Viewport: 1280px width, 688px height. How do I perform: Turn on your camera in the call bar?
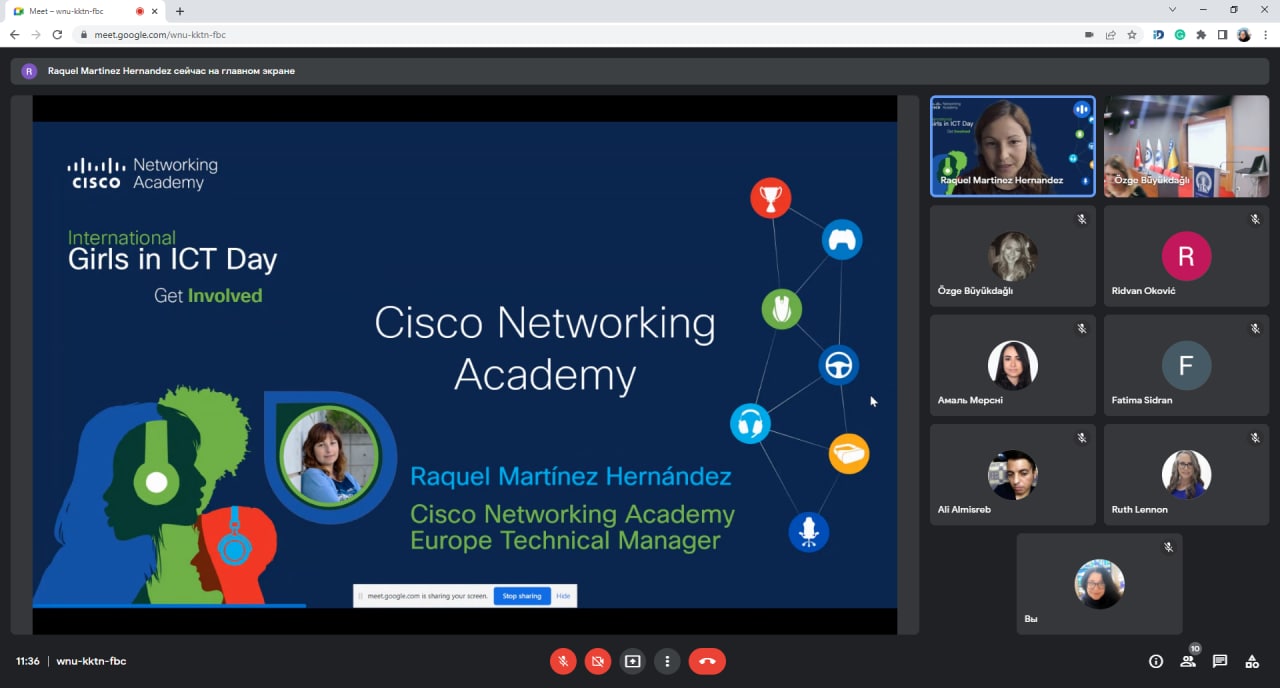coord(598,661)
